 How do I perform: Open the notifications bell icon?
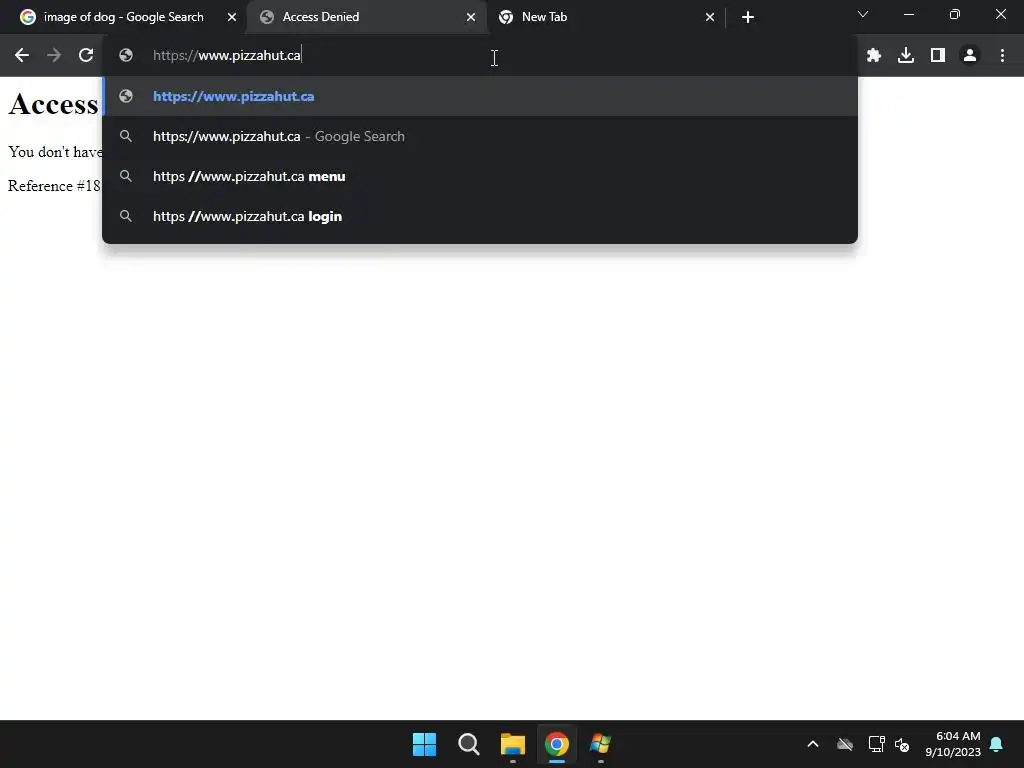(997, 744)
